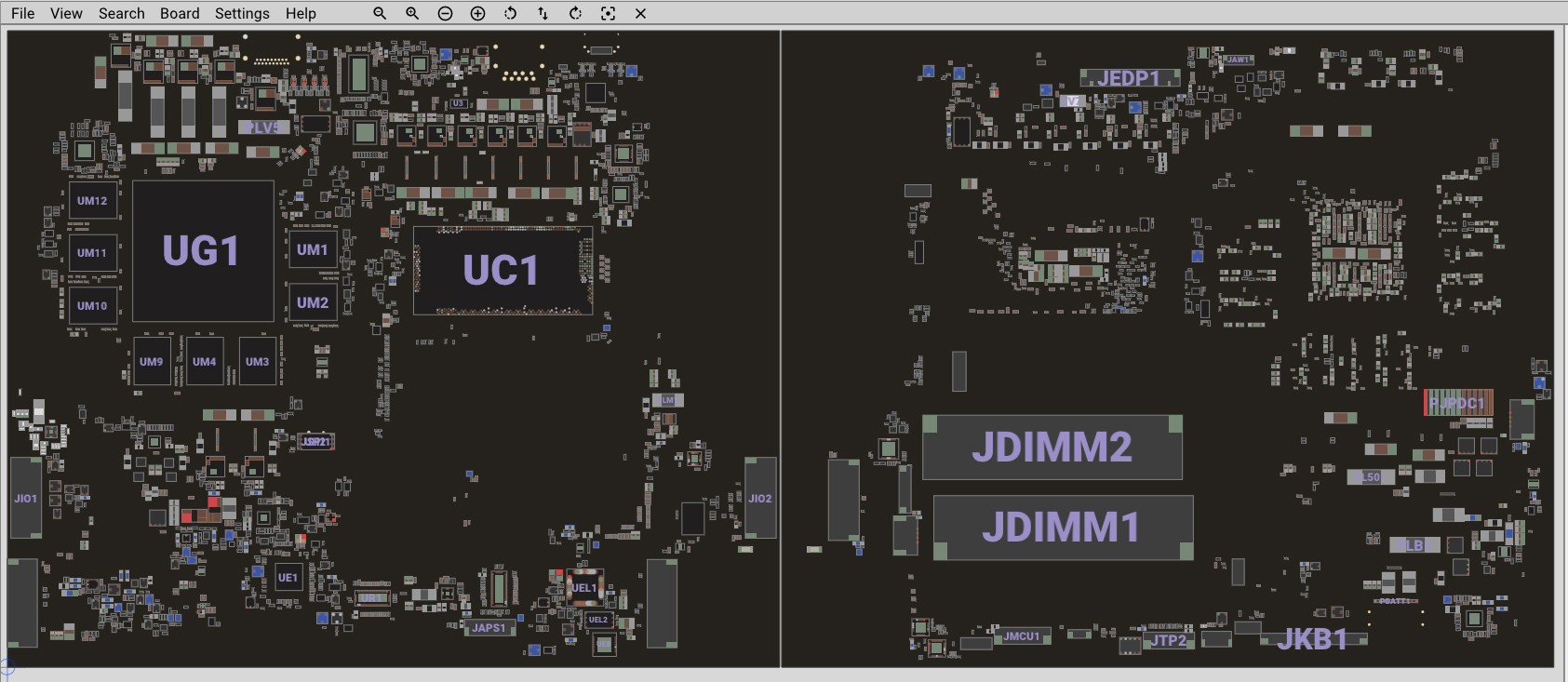Select the UG1 chip on the board
Image resolution: width=1568 pixels, height=682 pixels.
202,251
